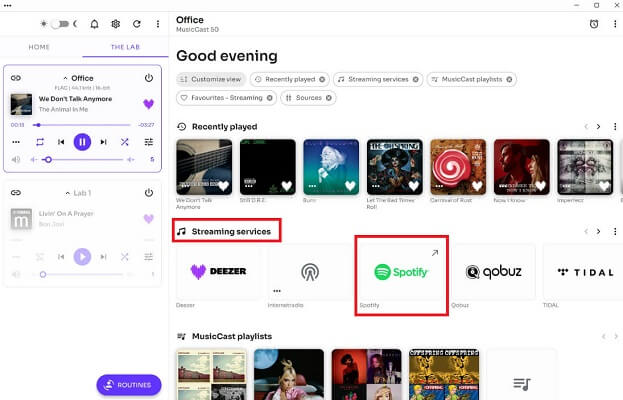Screen dimensions: 623x400
Task: Decrease Office volume one step
Action: click(33, 160)
